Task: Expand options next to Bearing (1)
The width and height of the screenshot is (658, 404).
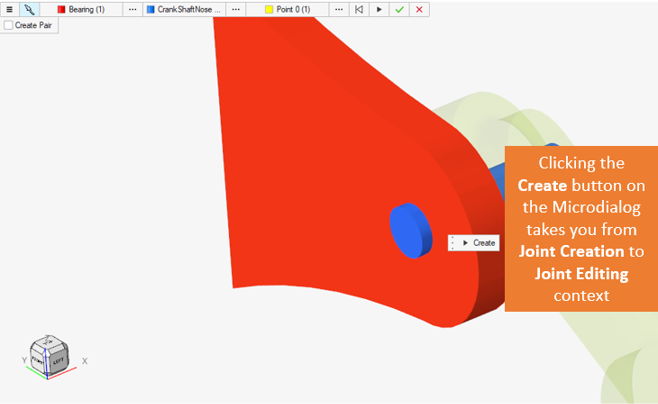Action: 132,9
